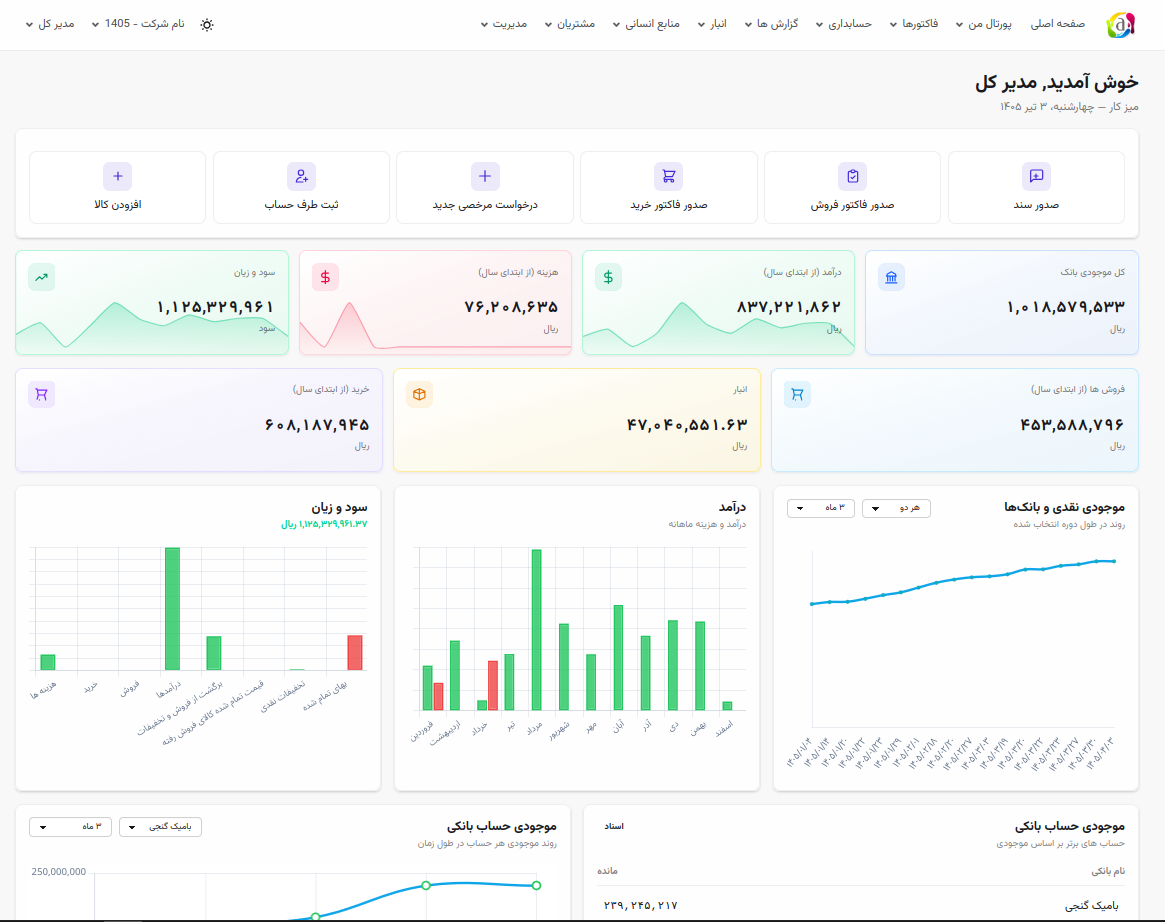Click the ۷۶,۲۰۸,۶۳۵ expenses value
This screenshot has height=922, width=1165.
tap(511, 308)
